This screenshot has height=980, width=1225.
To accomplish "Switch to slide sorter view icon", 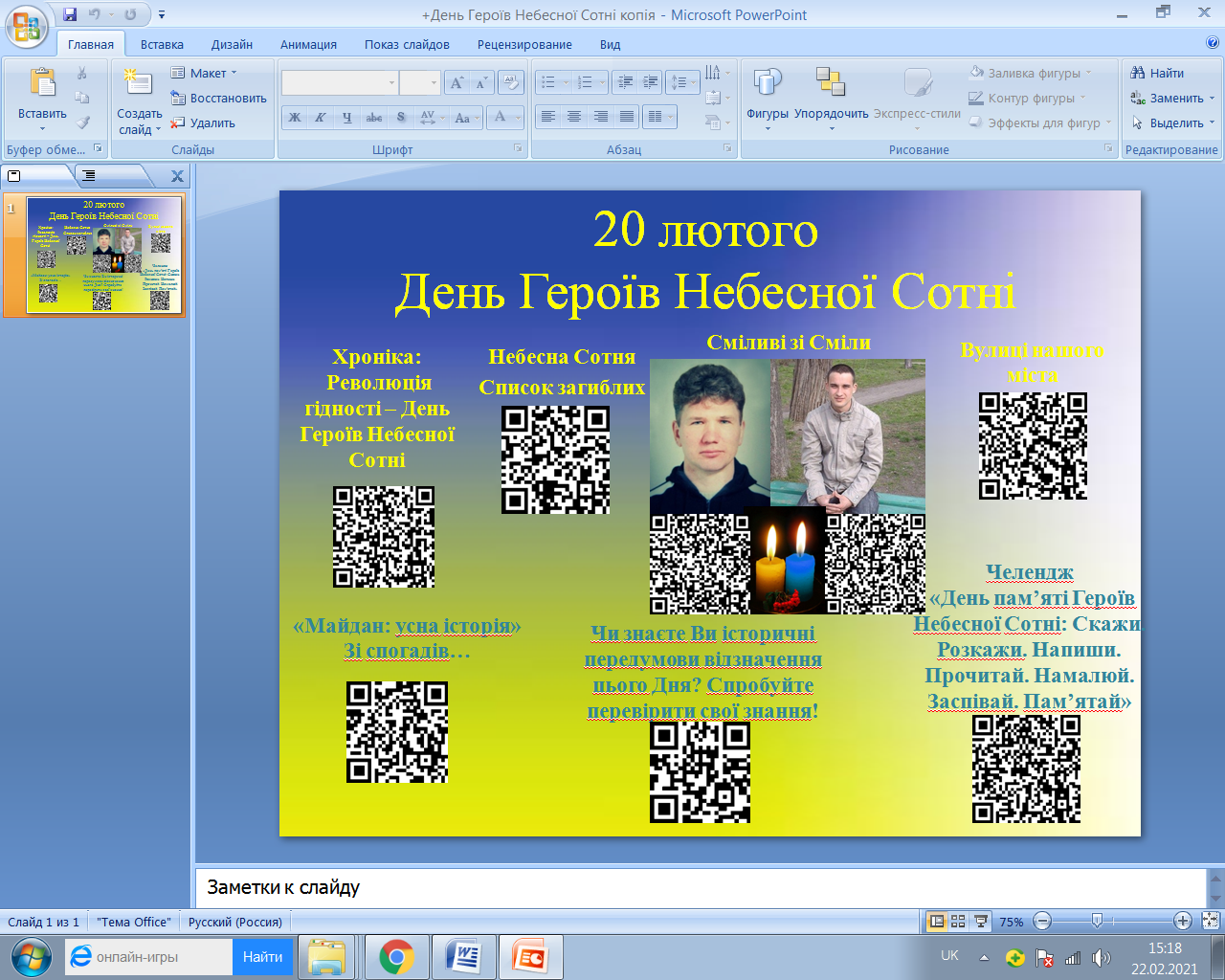I will click(958, 921).
